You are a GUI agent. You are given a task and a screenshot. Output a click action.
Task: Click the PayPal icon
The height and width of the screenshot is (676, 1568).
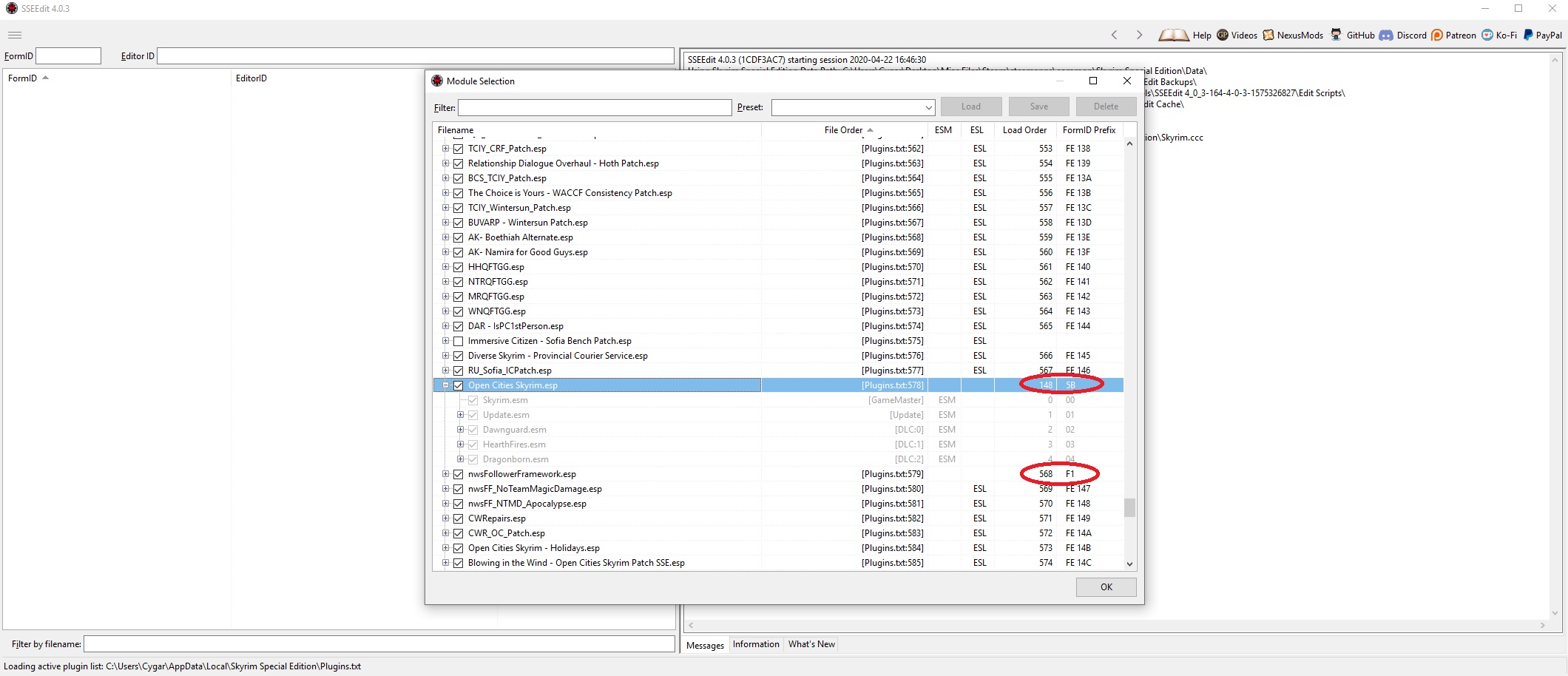pos(1525,35)
